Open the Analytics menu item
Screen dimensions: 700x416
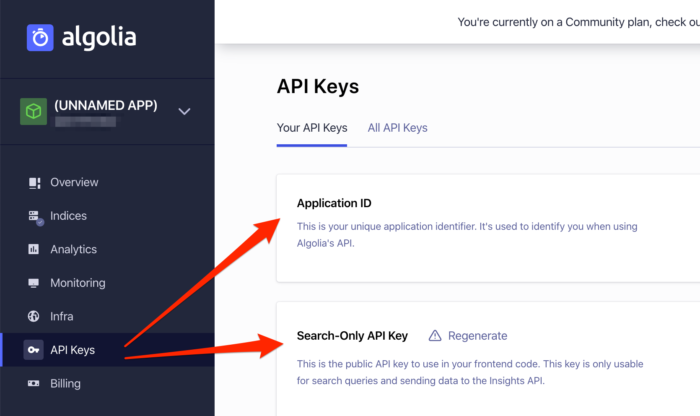(73, 250)
